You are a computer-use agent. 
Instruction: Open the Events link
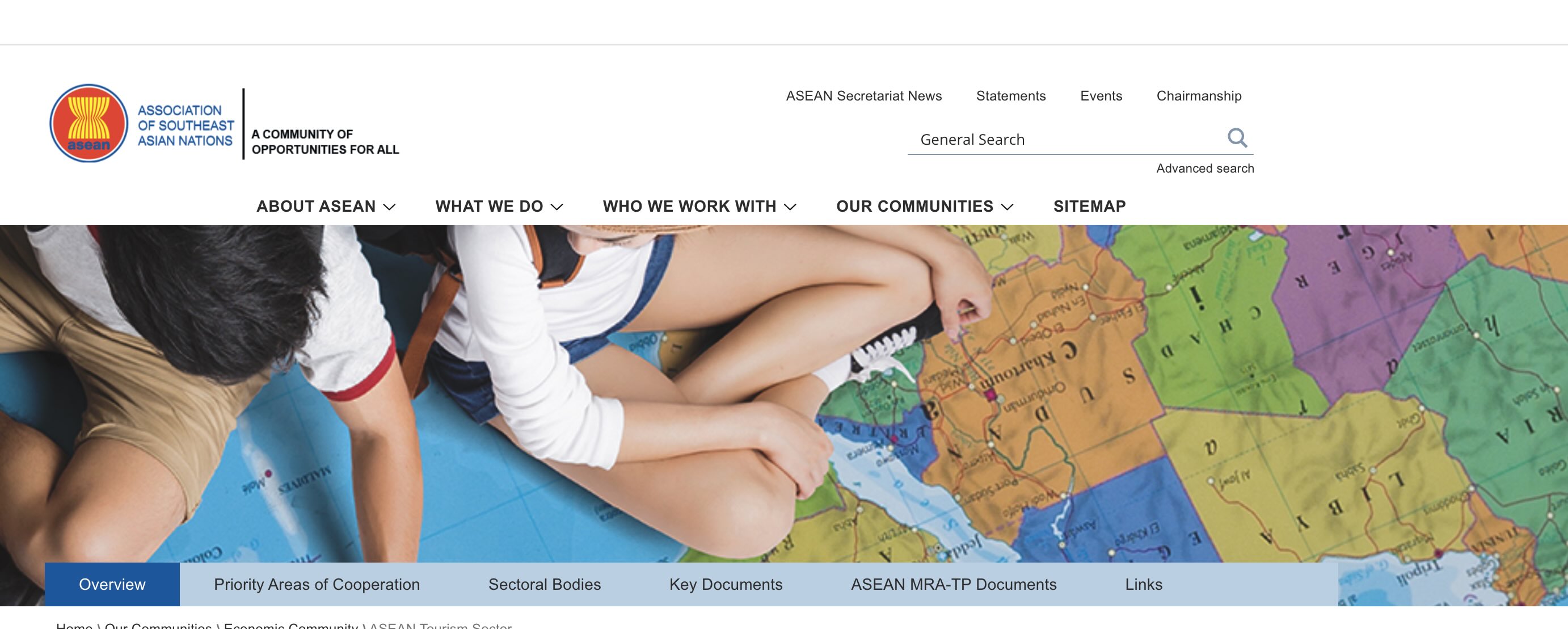[x=1101, y=96]
